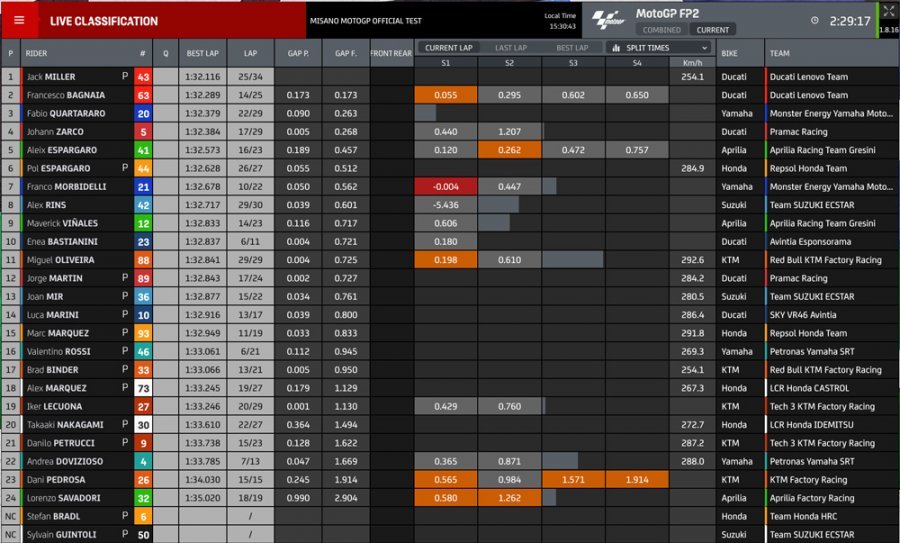900x543 pixels.
Task: Switch to Combined classification view
Action: pos(662,30)
